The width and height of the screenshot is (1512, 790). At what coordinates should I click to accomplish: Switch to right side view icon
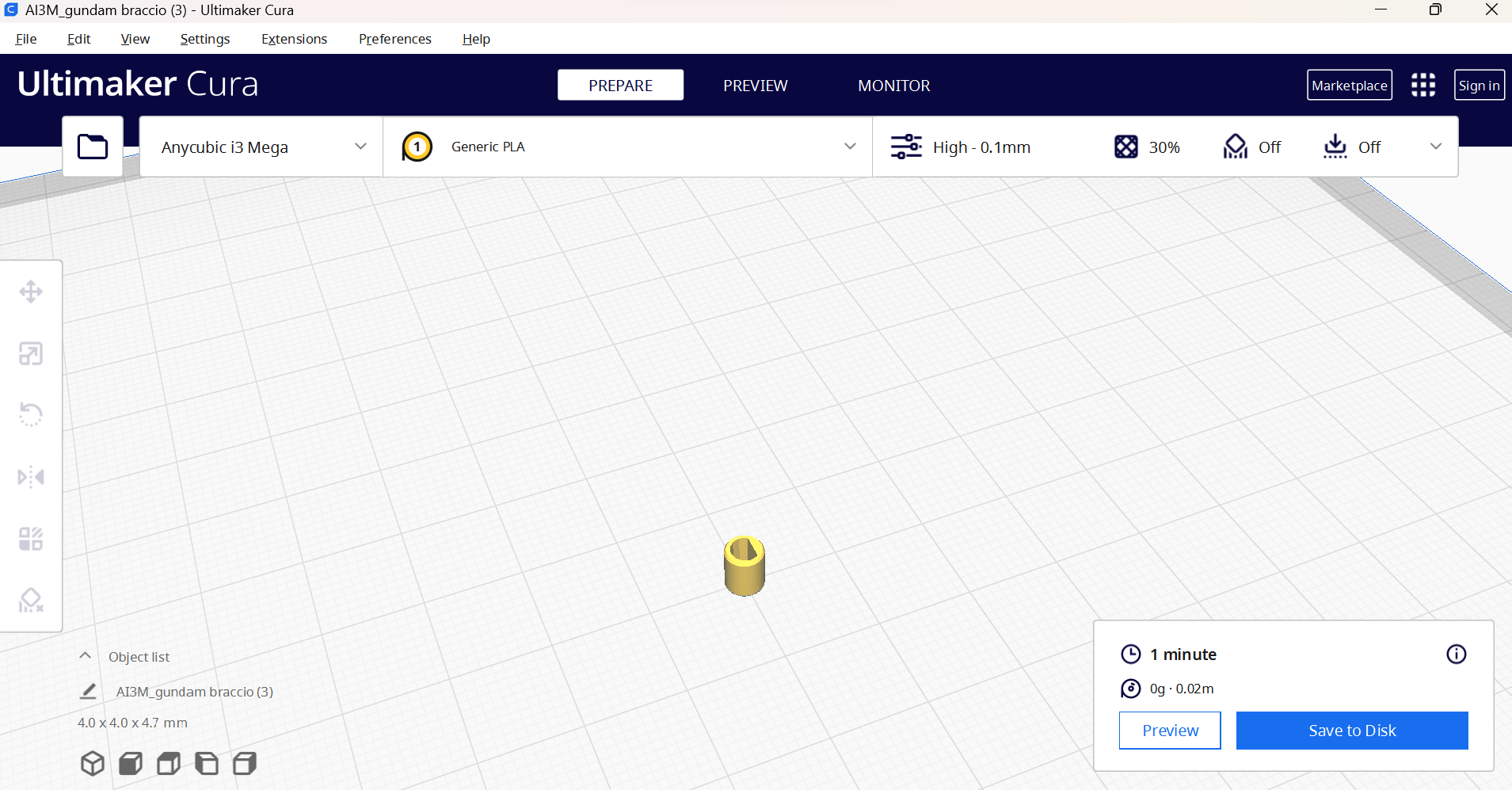245,763
